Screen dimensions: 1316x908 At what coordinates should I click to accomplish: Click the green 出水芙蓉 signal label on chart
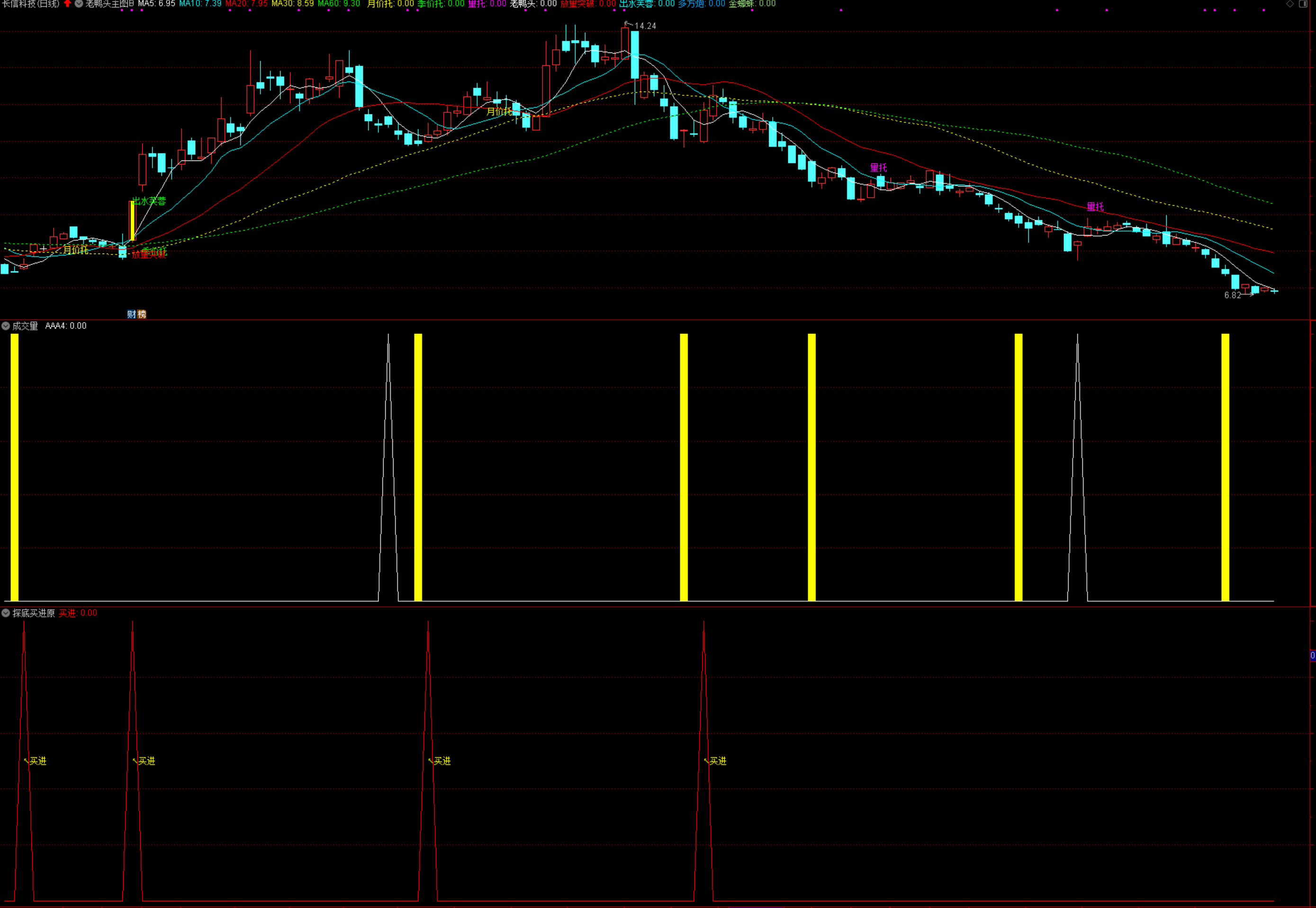(149, 201)
